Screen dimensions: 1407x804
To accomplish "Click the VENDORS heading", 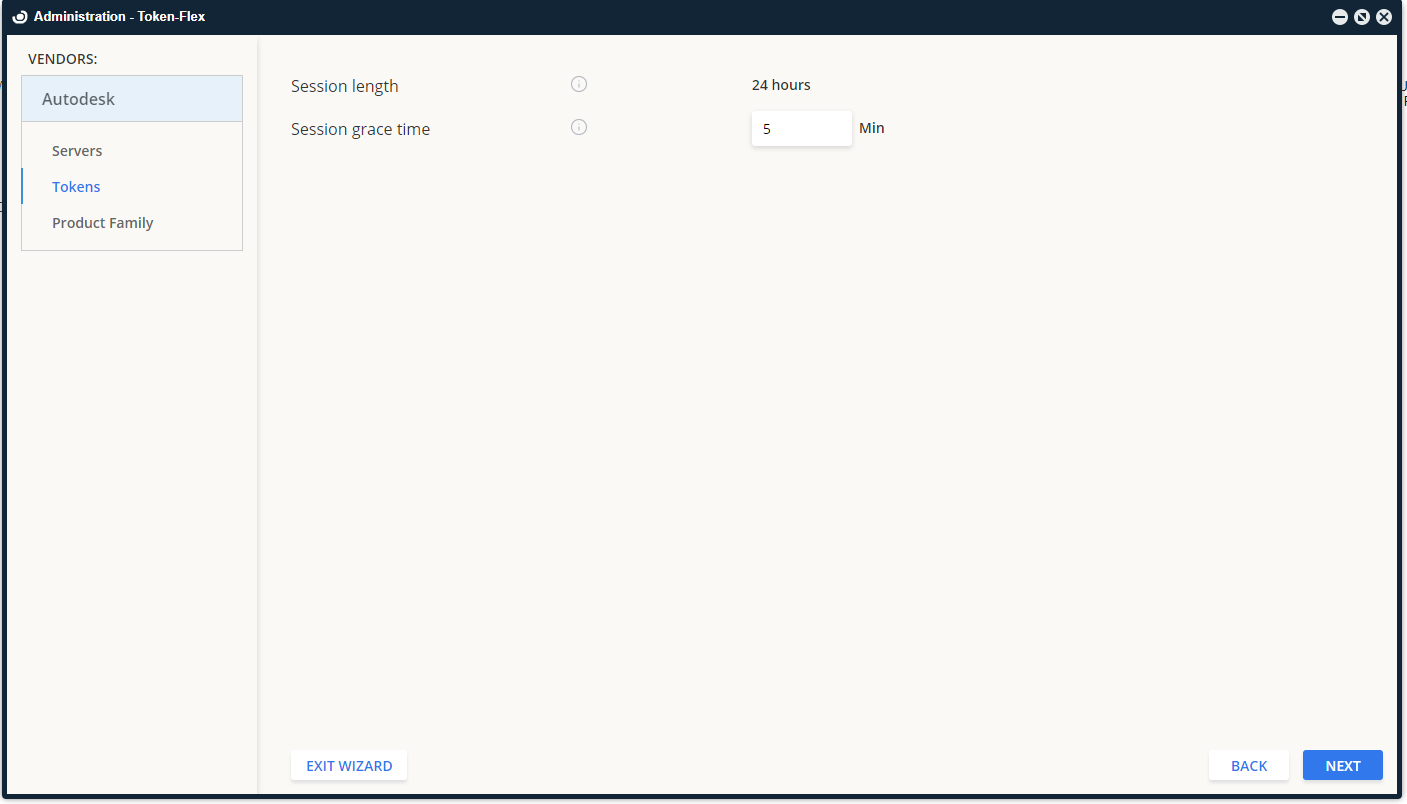I will [x=62, y=59].
